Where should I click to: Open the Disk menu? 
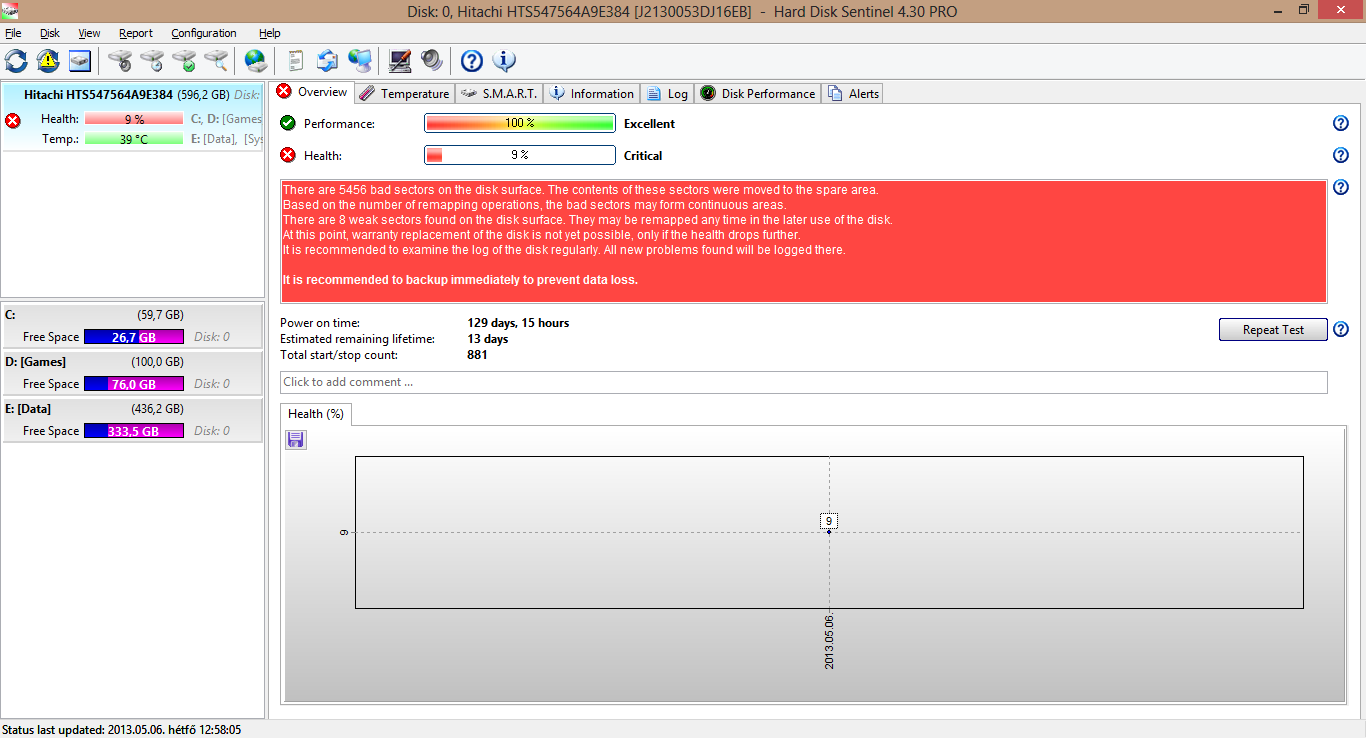point(50,33)
